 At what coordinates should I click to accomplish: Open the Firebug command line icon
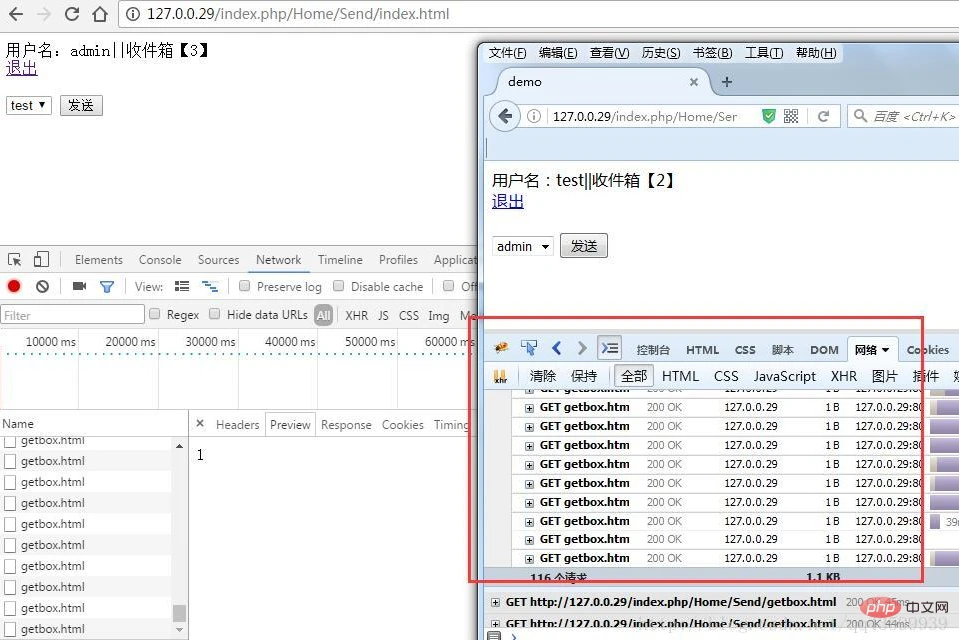point(609,348)
